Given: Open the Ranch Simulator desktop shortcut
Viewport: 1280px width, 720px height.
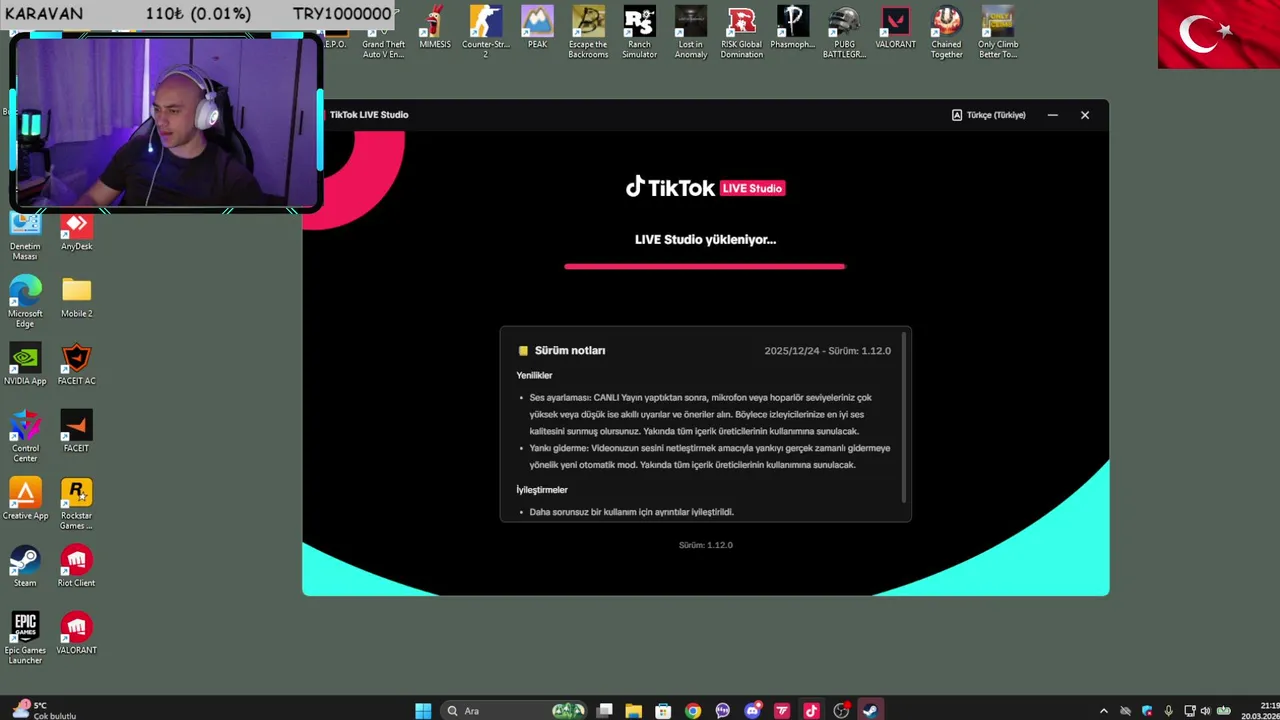Looking at the screenshot, I should 639,32.
